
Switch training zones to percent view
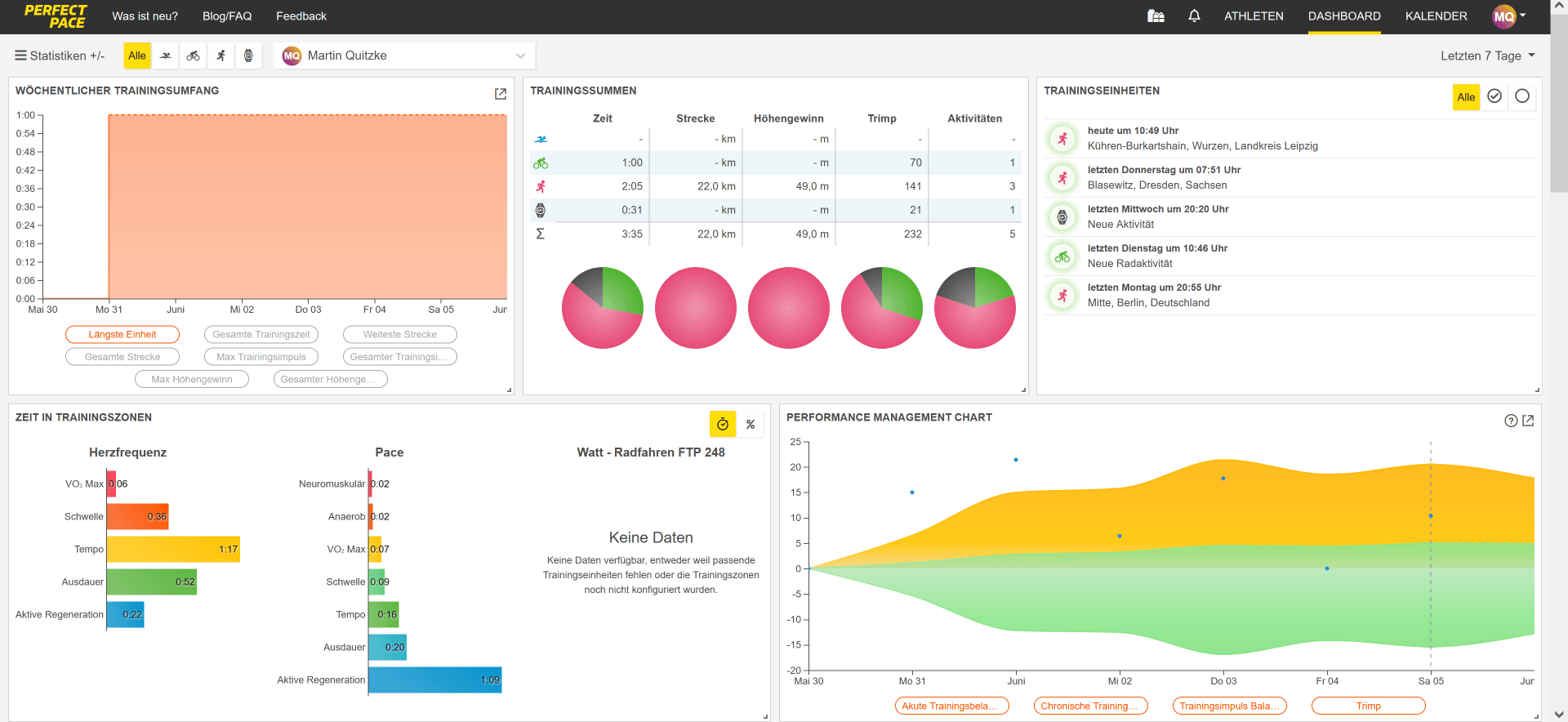click(751, 424)
